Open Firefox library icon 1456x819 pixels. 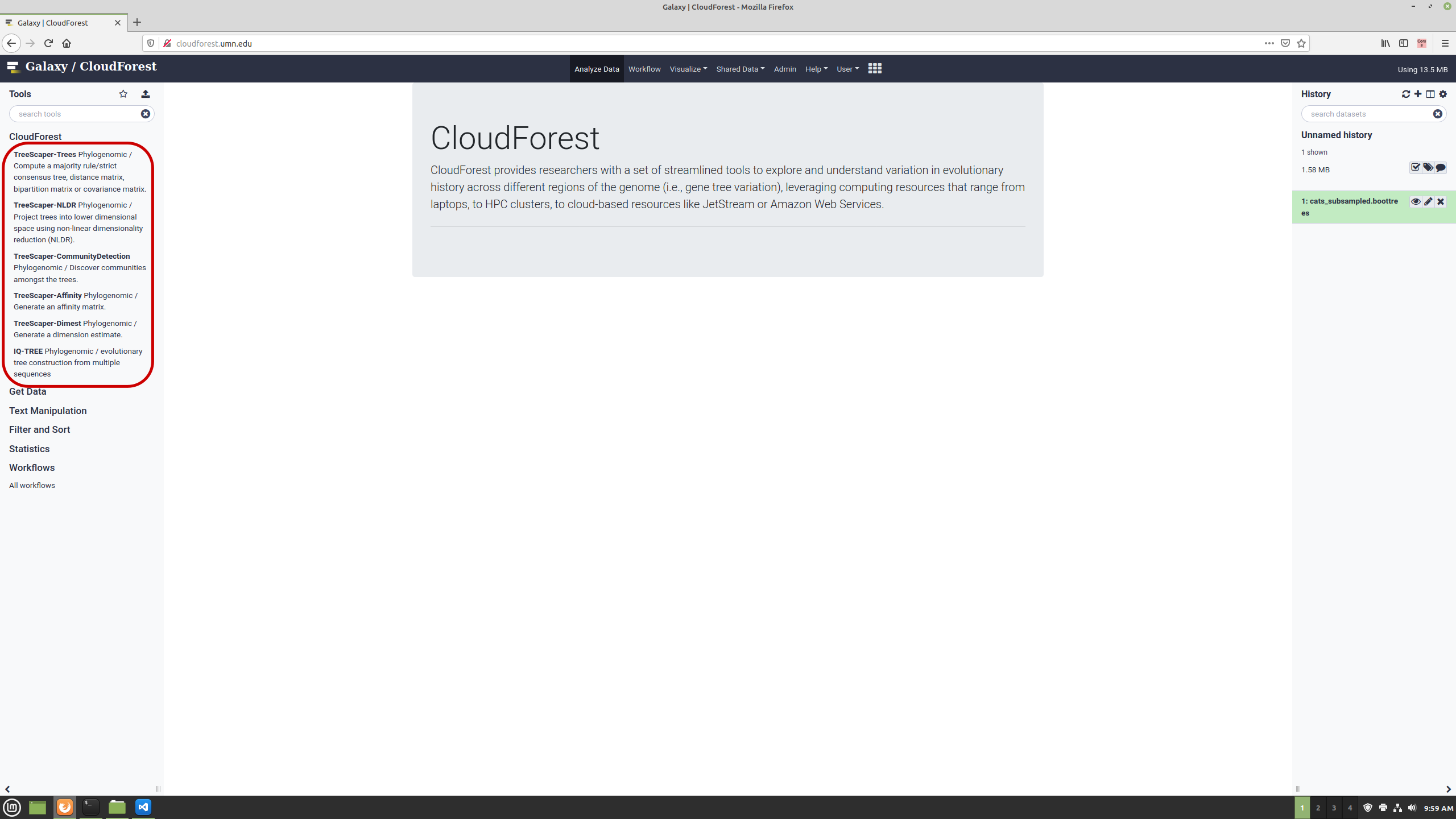1385,43
